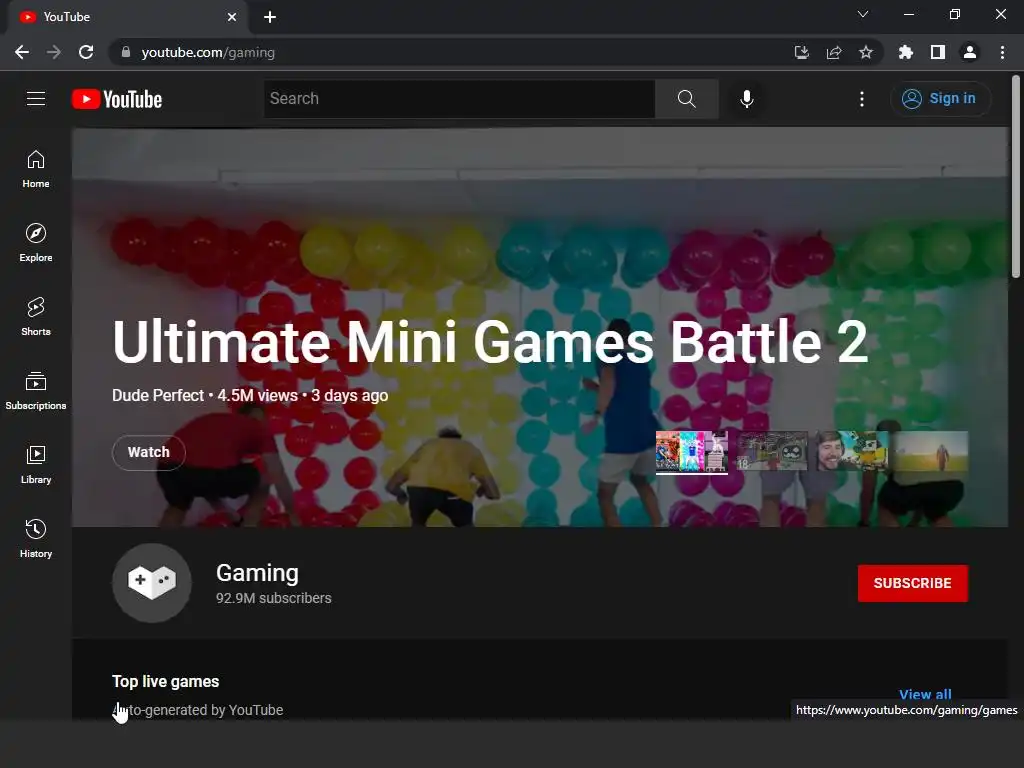This screenshot has width=1024, height=768.
Task: Select fourth carousel thumbnail with field
Action: tap(932, 451)
